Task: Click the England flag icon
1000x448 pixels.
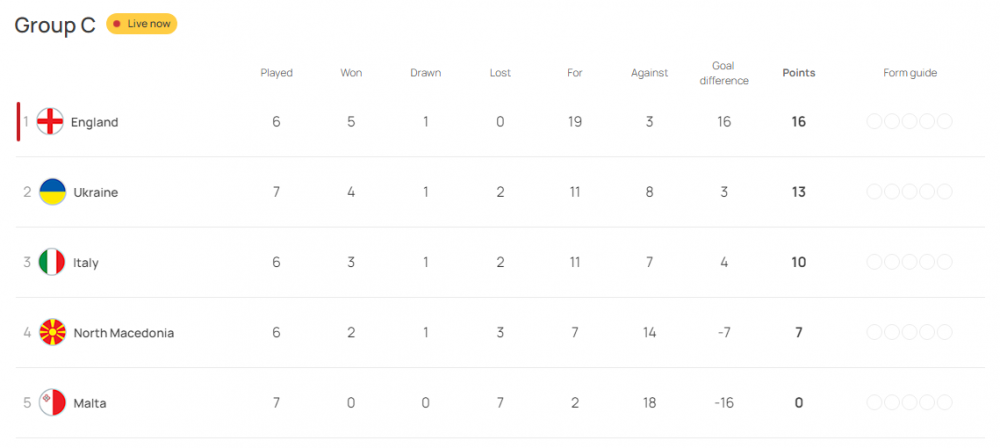Action: coord(51,122)
